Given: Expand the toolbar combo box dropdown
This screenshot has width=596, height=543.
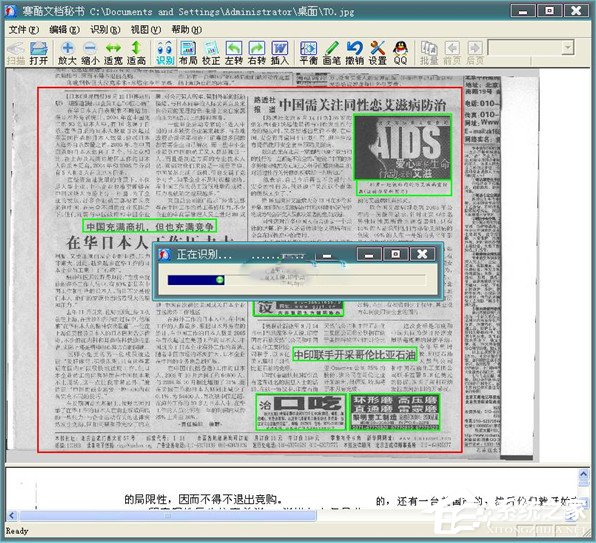Looking at the screenshot, I should (x=567, y=48).
